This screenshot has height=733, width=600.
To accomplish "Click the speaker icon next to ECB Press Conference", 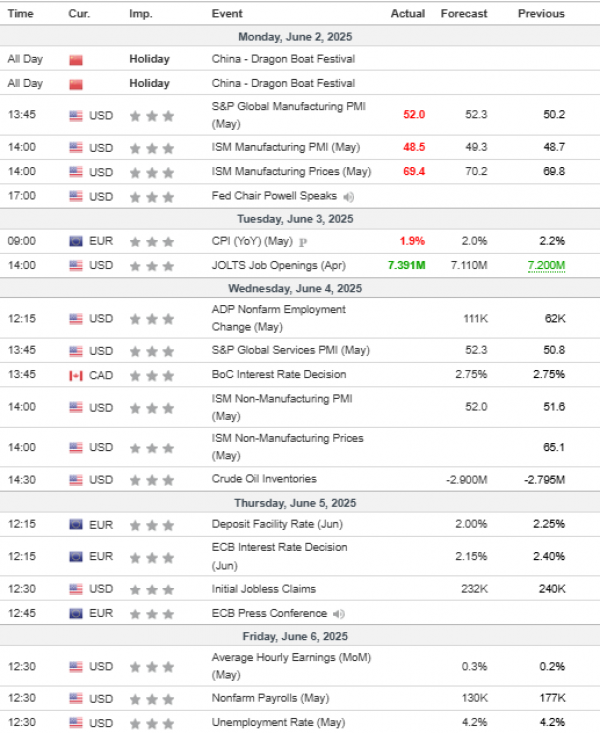I will click(339, 613).
